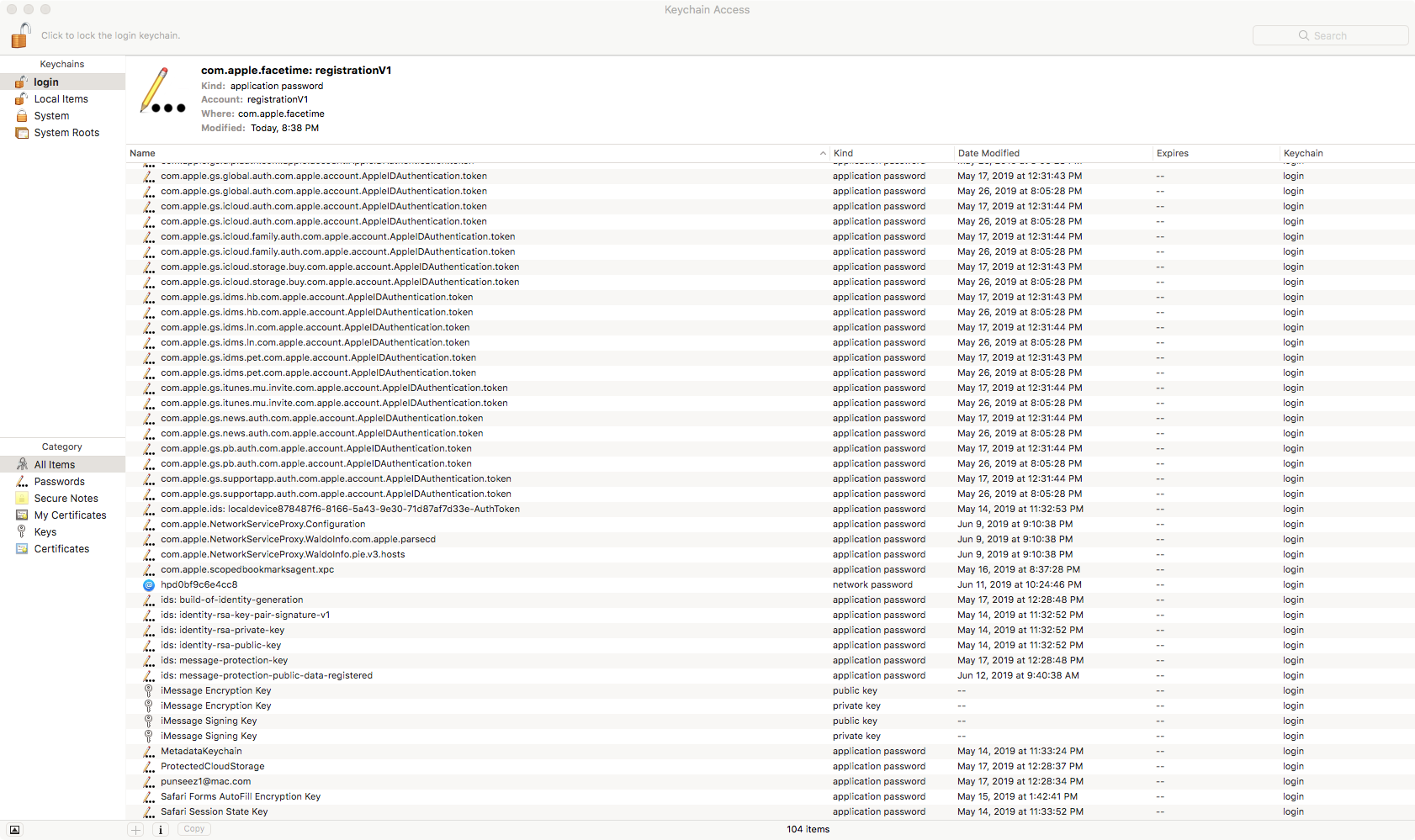Click the Name column sort arrow
Screen dimensions: 1415x840
click(x=823, y=153)
